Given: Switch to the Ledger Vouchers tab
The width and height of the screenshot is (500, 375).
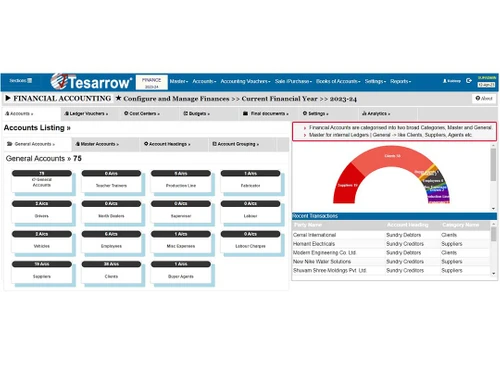Looking at the screenshot, I should point(90,114).
